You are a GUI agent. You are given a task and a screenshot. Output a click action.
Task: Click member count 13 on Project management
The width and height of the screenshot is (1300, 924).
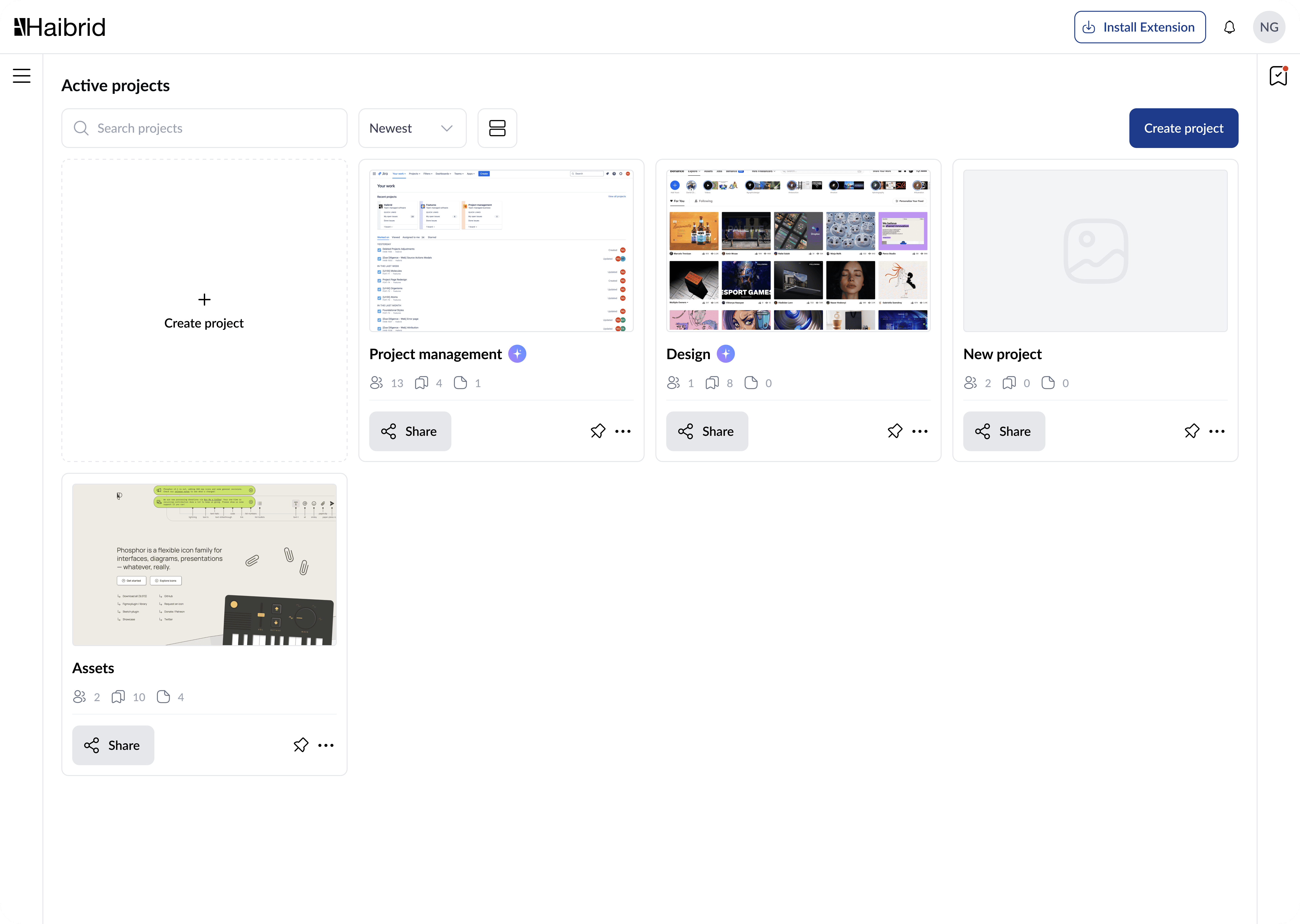coord(397,383)
